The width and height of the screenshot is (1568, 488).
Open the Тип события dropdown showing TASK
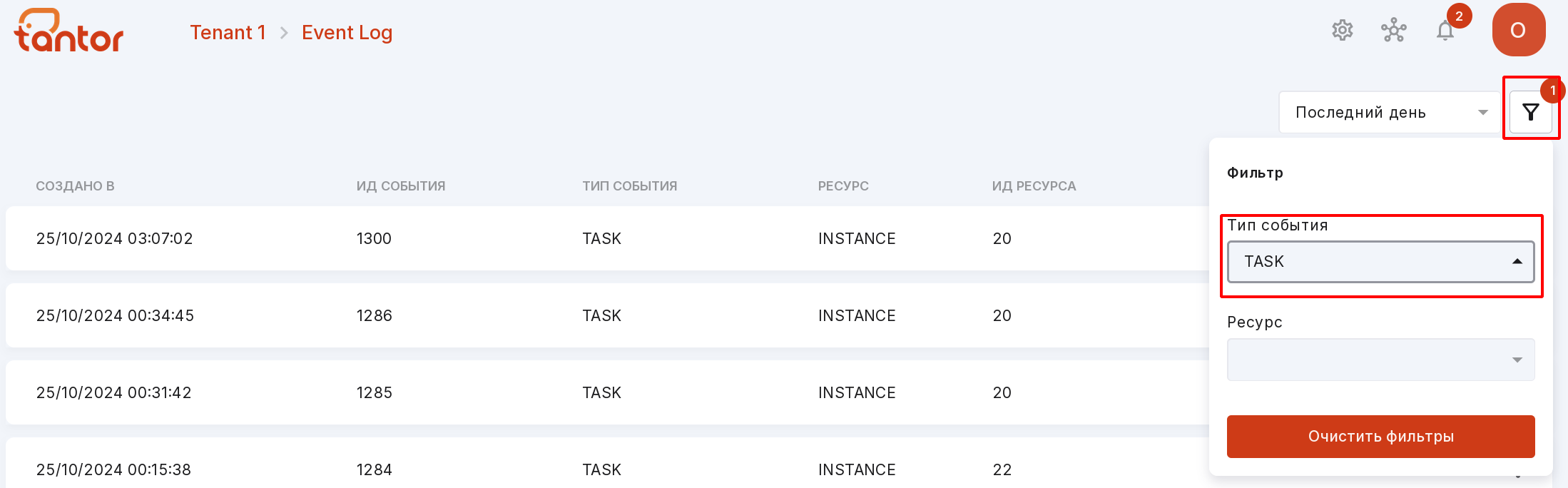tap(1380, 261)
